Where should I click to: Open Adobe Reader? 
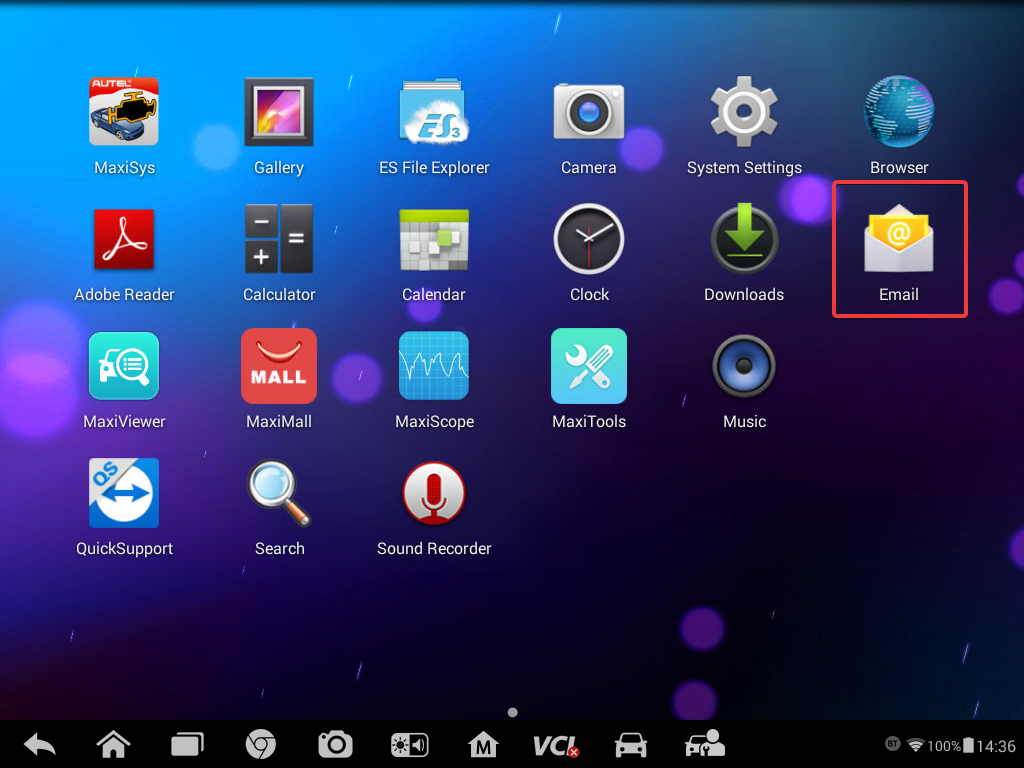click(x=124, y=239)
